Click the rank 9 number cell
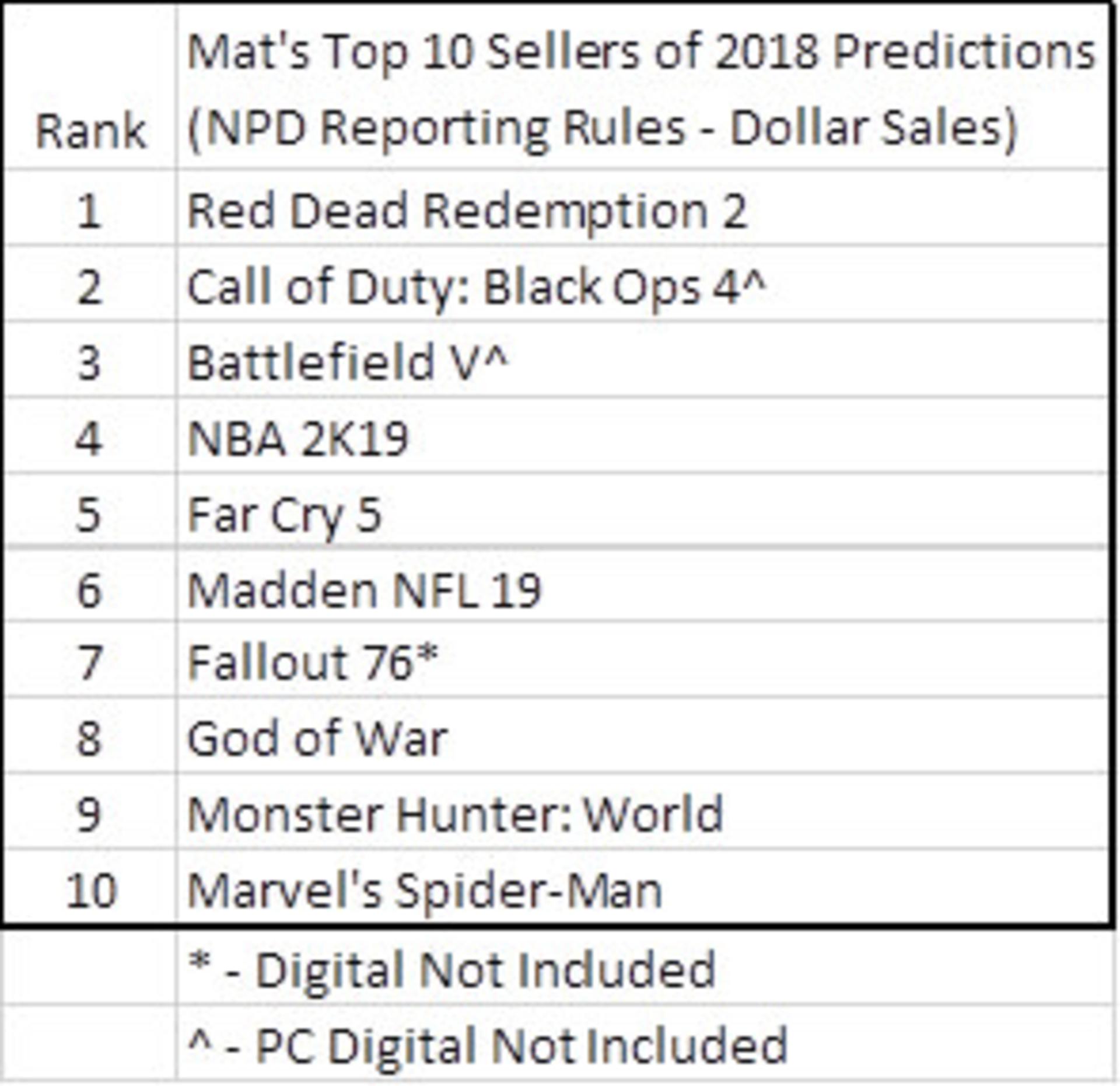The width and height of the screenshot is (1120, 1086). point(89,810)
